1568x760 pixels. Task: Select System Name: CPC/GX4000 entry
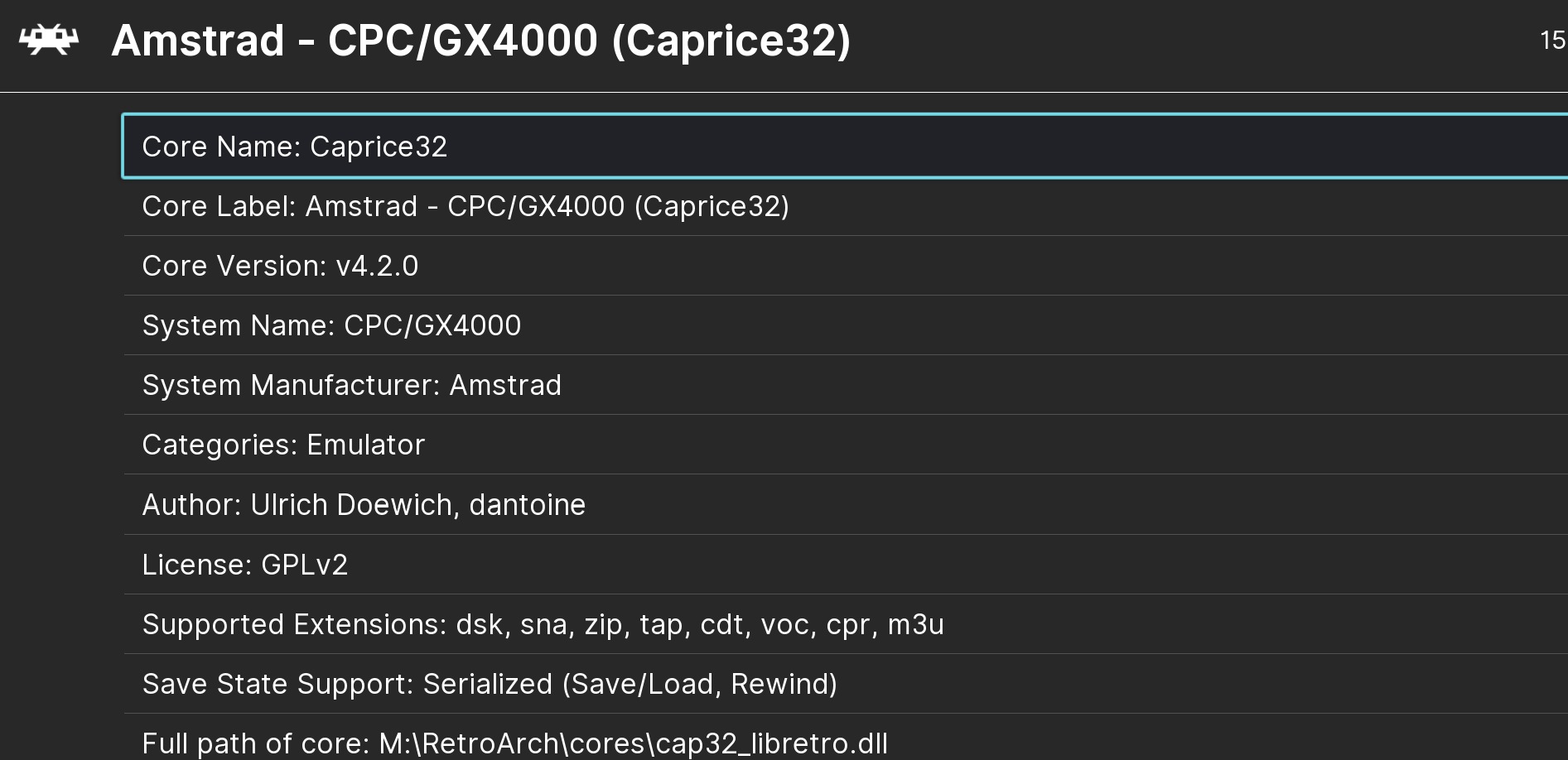click(x=845, y=325)
